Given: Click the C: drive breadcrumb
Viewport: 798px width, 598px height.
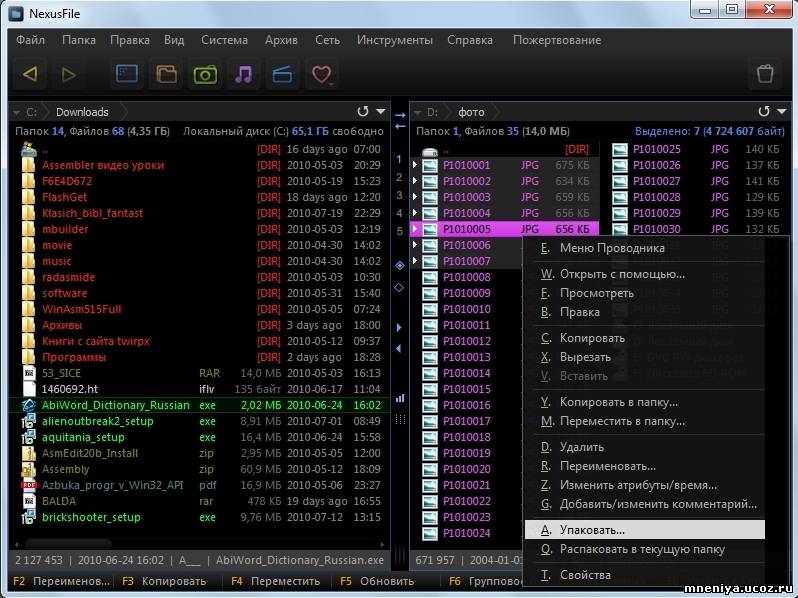Looking at the screenshot, I should pos(32,112).
